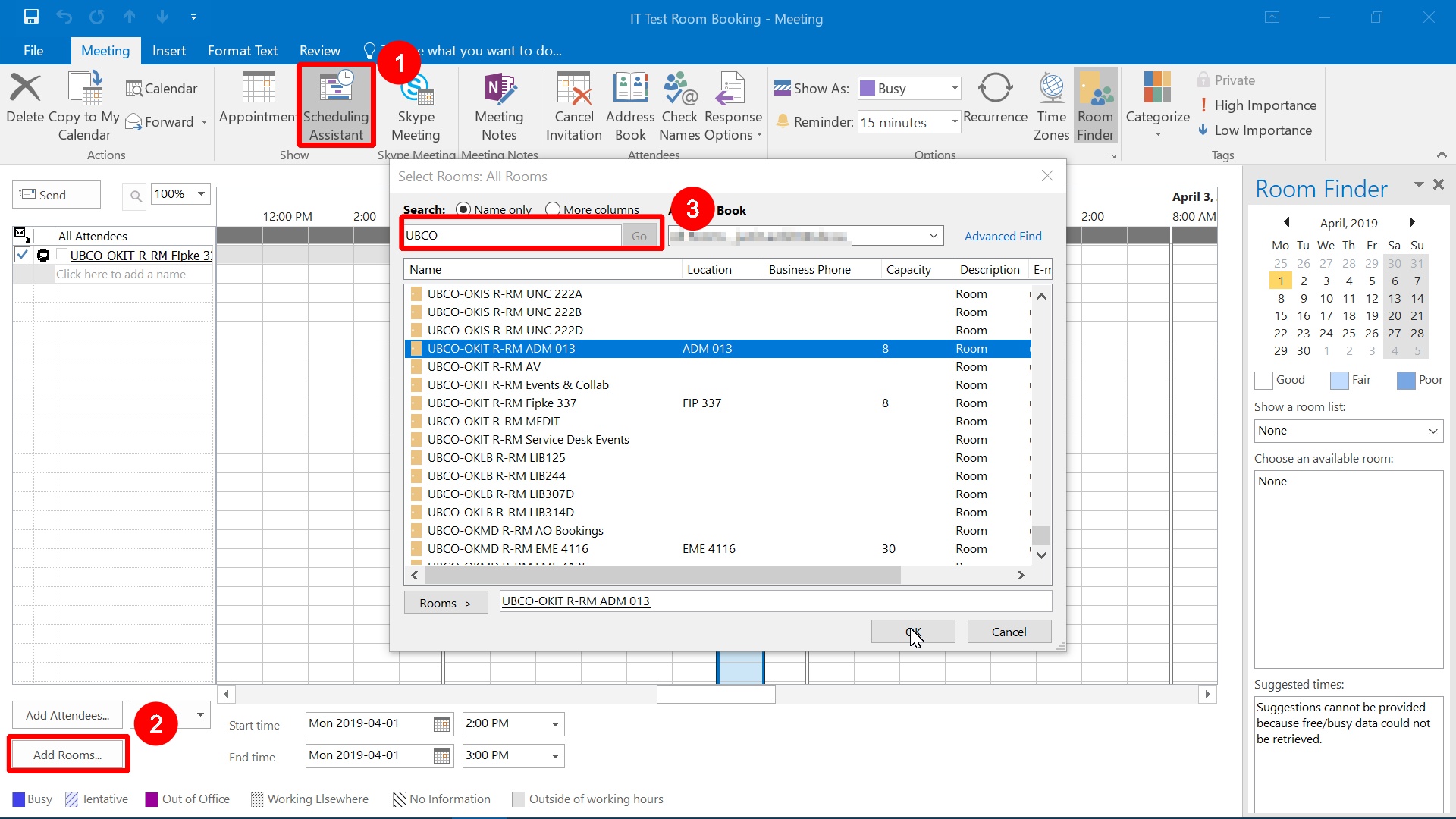The height and width of the screenshot is (819, 1456).
Task: Click the Meeting ribbon tab
Action: coord(105,50)
